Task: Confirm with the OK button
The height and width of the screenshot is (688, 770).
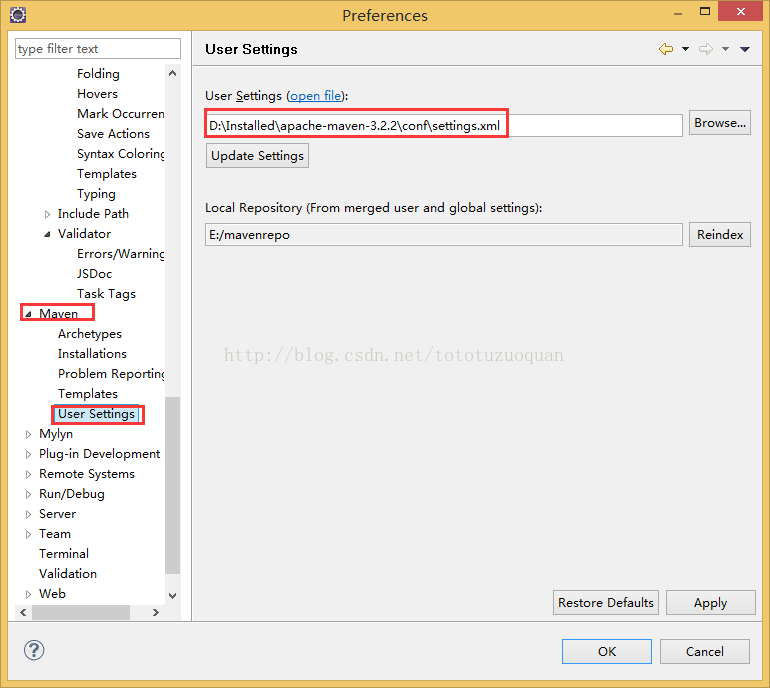Action: (606, 652)
